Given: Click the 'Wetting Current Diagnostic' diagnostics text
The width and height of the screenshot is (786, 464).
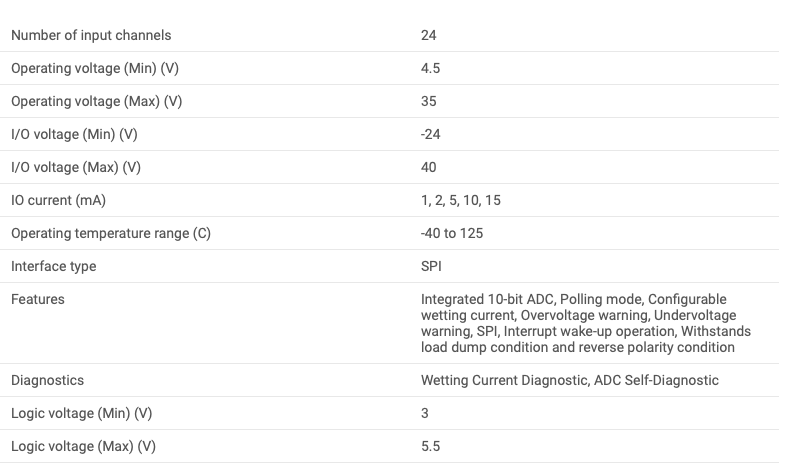Looking at the screenshot, I should 504,381.
